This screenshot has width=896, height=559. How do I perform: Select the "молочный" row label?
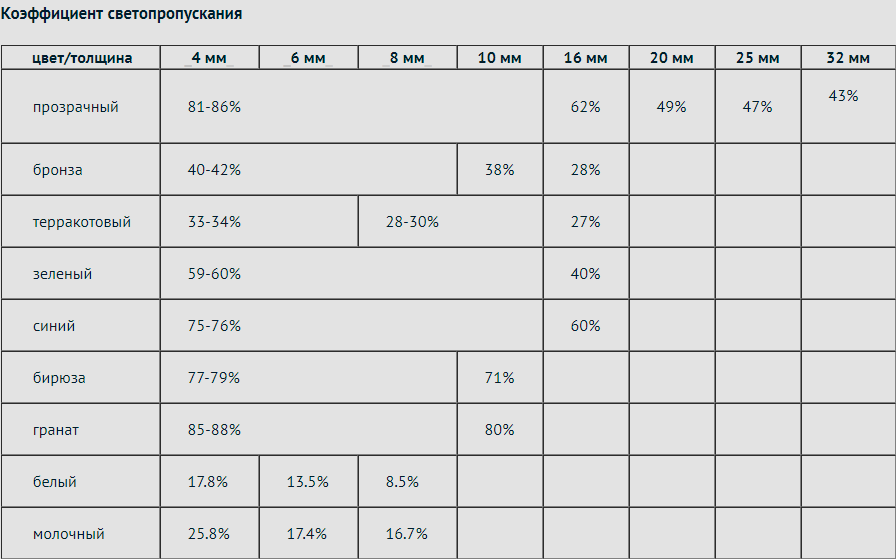(68, 534)
